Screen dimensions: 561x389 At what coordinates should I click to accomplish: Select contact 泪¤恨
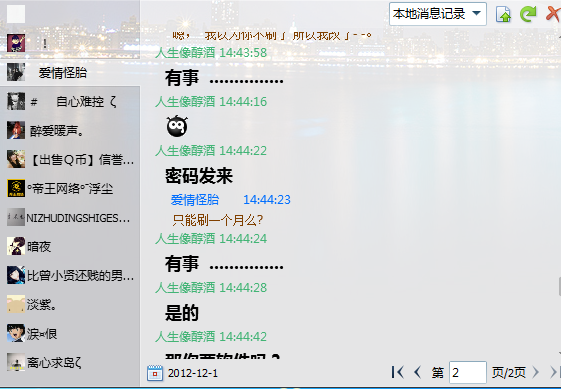click(70, 333)
